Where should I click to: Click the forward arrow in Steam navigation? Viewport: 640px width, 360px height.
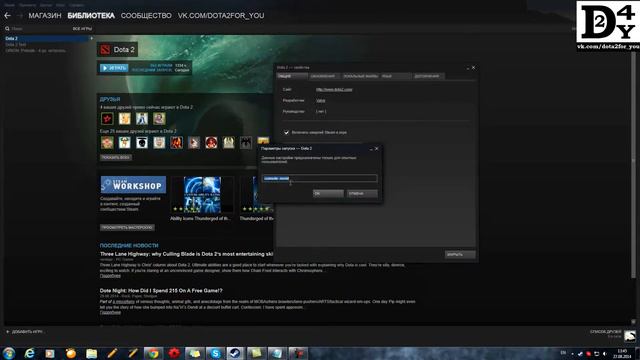19,16
